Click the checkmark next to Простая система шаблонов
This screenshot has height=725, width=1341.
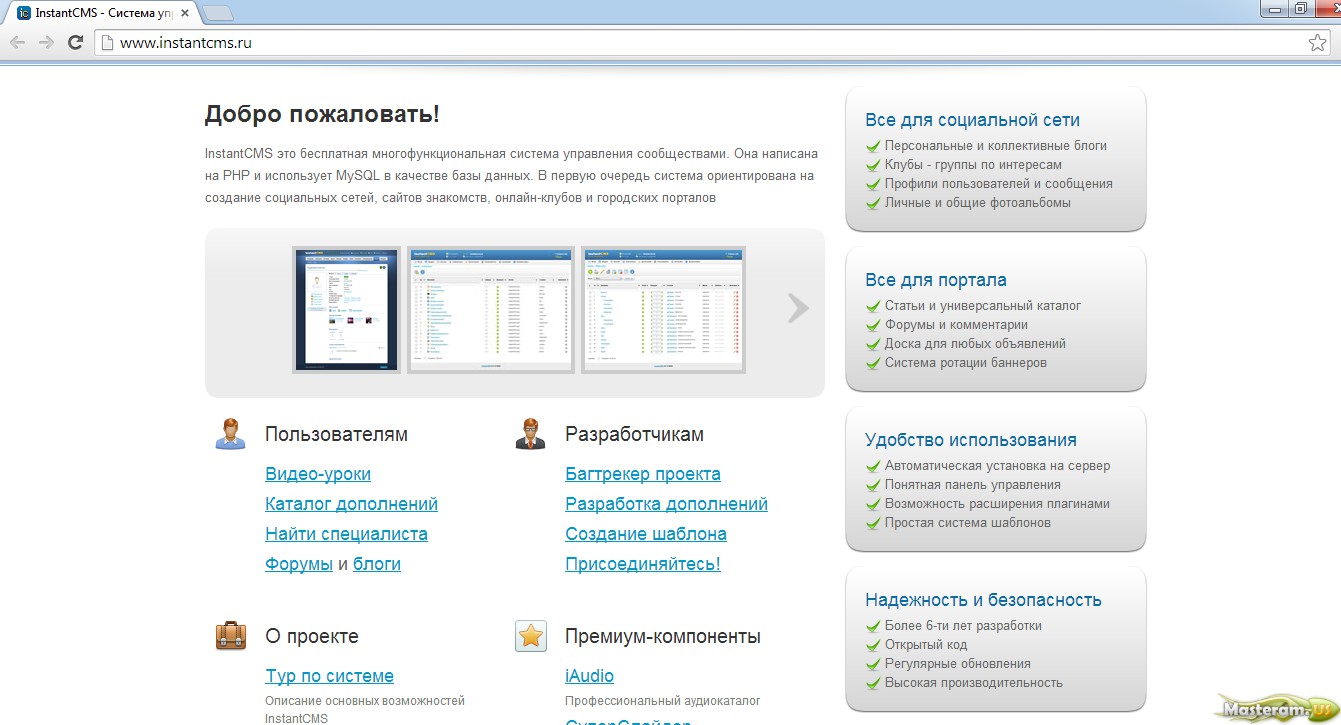click(873, 523)
